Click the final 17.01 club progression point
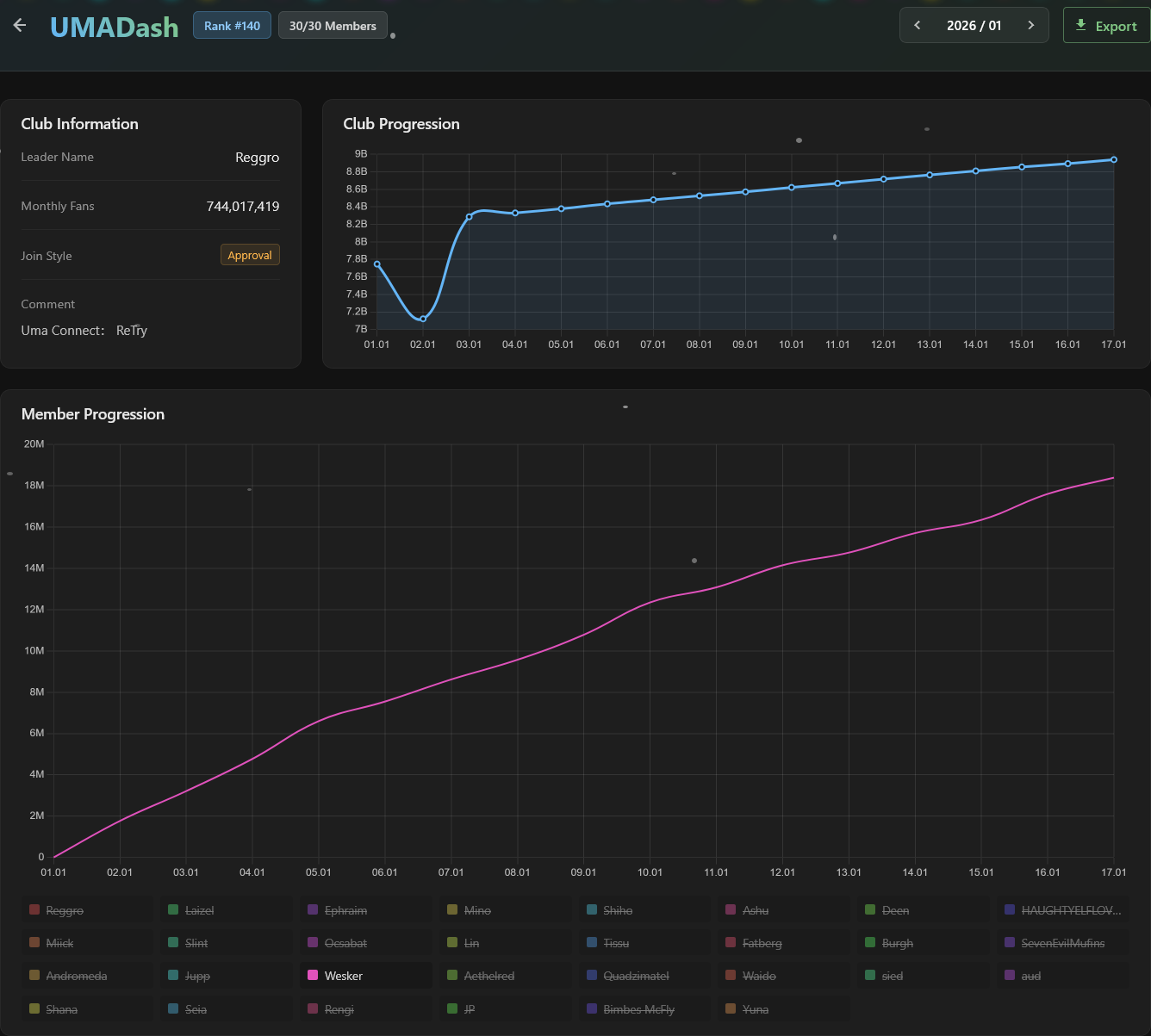 click(x=1114, y=159)
